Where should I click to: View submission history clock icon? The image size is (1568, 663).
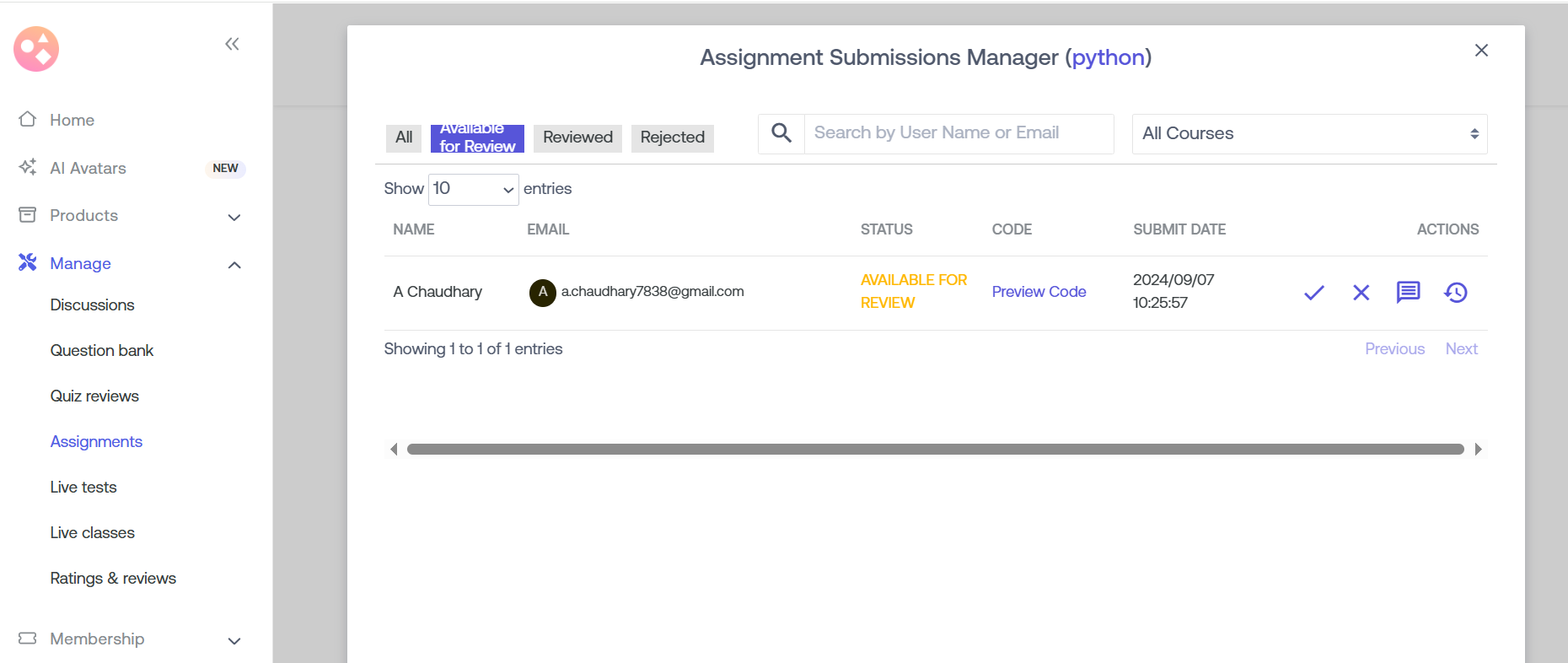(x=1456, y=293)
